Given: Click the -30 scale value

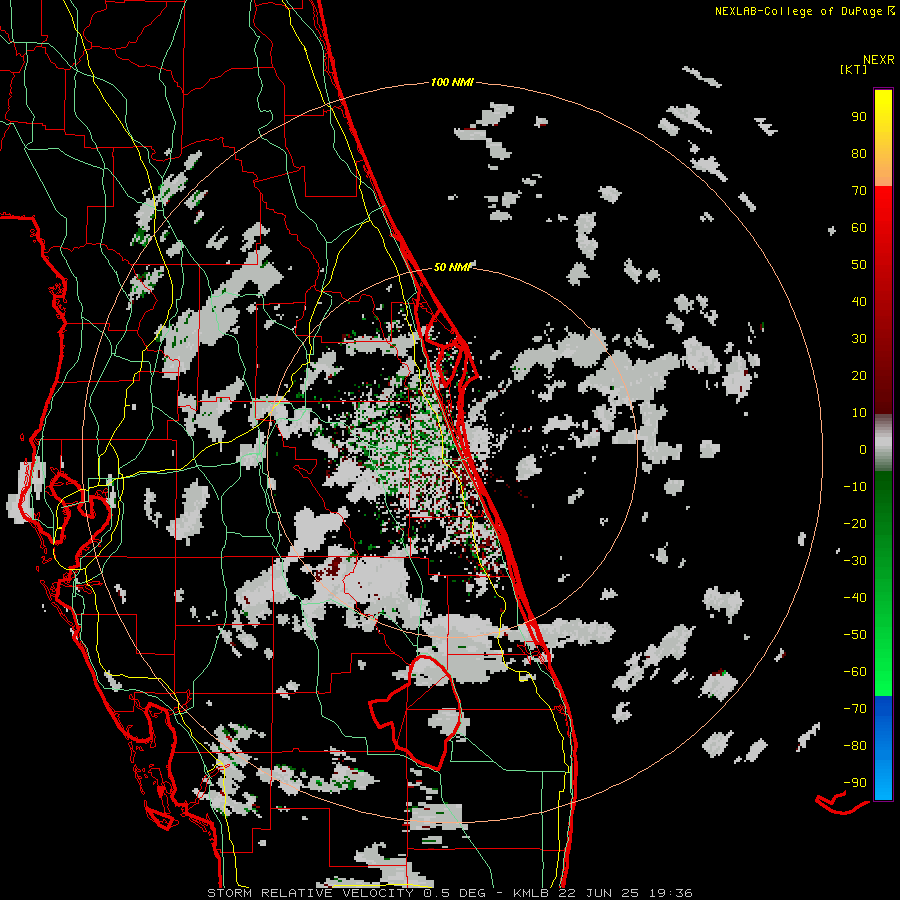Looking at the screenshot, I should [x=855, y=561].
